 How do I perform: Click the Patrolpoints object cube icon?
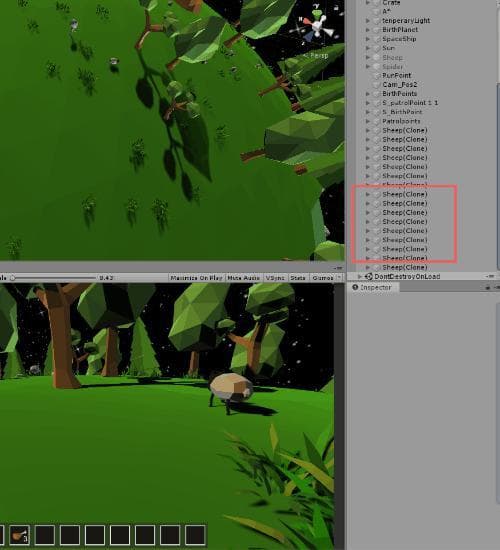click(x=376, y=121)
